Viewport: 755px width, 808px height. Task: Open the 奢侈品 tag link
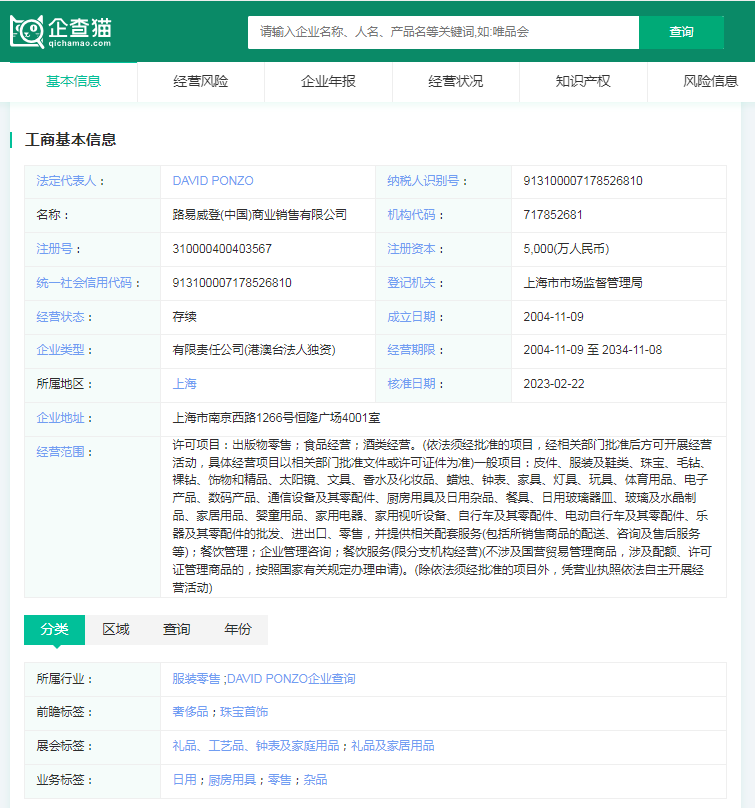(190, 712)
